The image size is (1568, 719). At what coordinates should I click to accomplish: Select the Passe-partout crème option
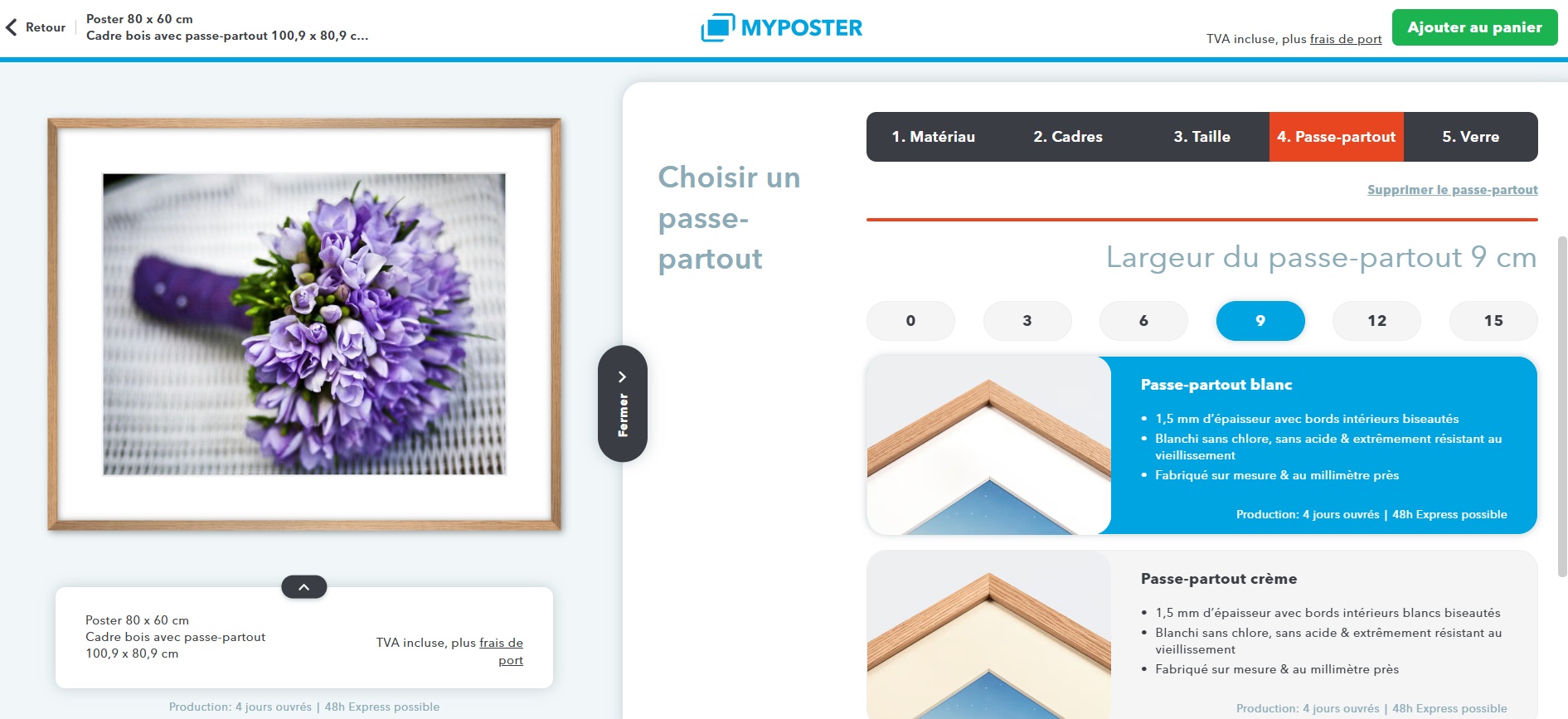coord(1202,634)
